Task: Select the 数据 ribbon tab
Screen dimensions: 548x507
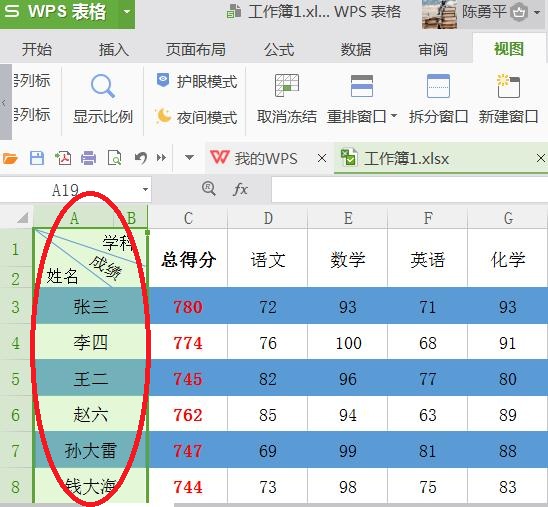Action: pyautogui.click(x=356, y=49)
